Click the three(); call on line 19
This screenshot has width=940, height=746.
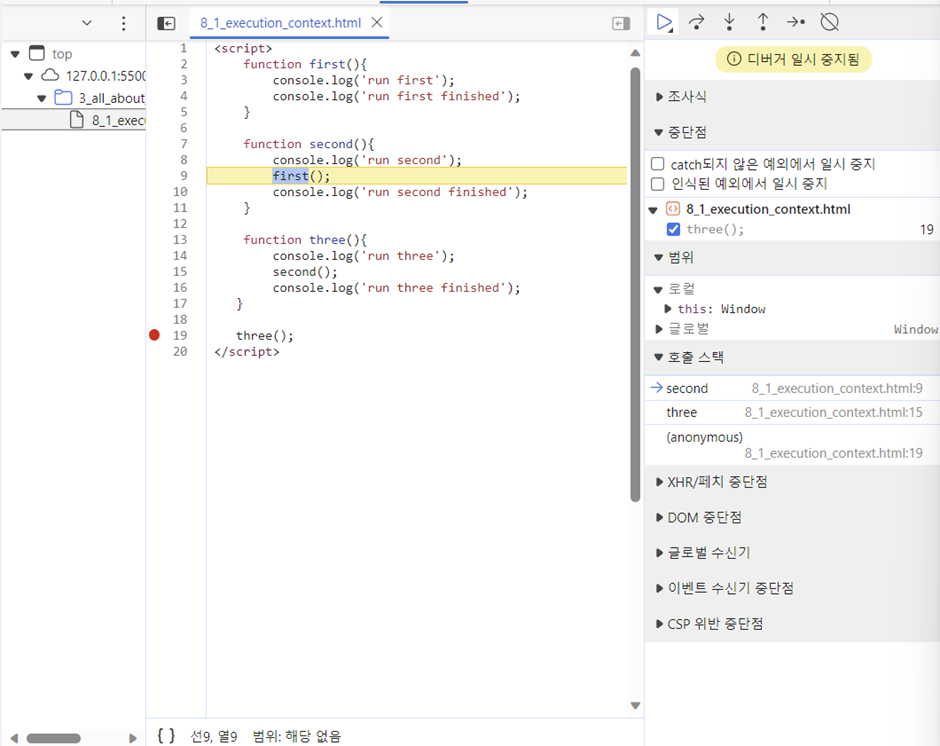point(264,336)
